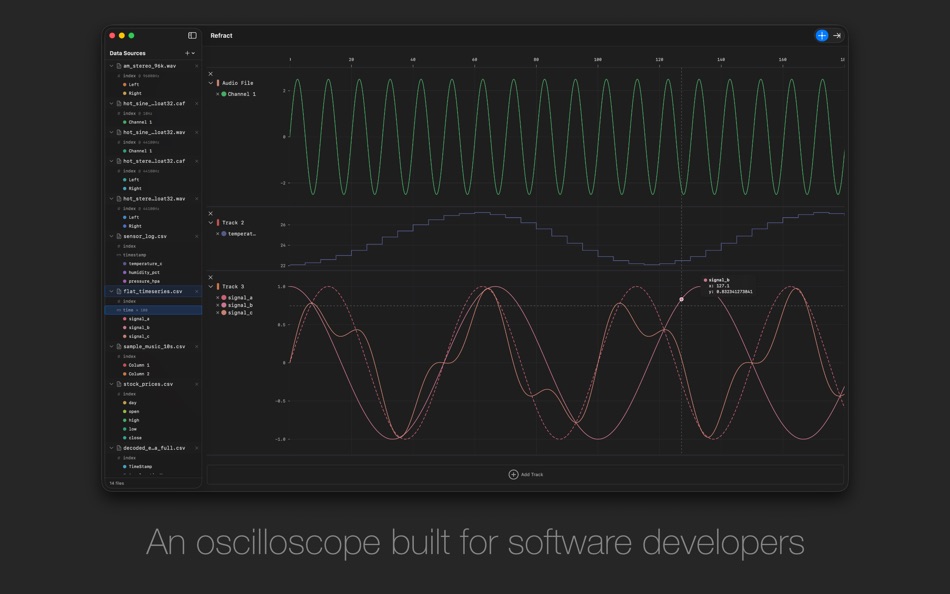
Task: Collapse the Audio File track chevron
Action: (211, 83)
